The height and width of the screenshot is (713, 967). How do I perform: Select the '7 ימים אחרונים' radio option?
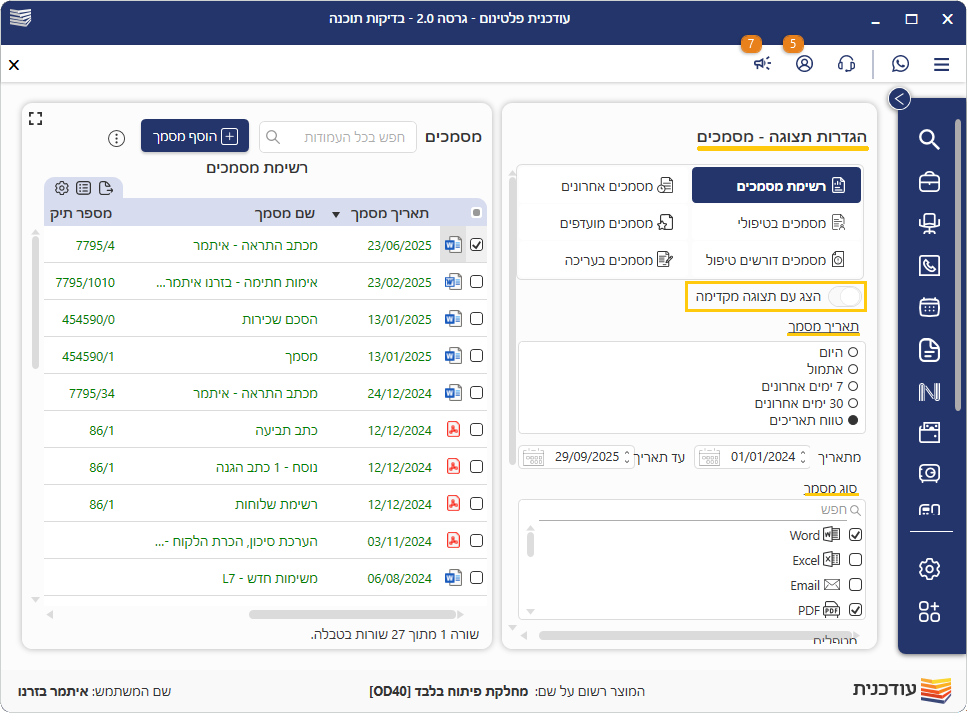[853, 386]
